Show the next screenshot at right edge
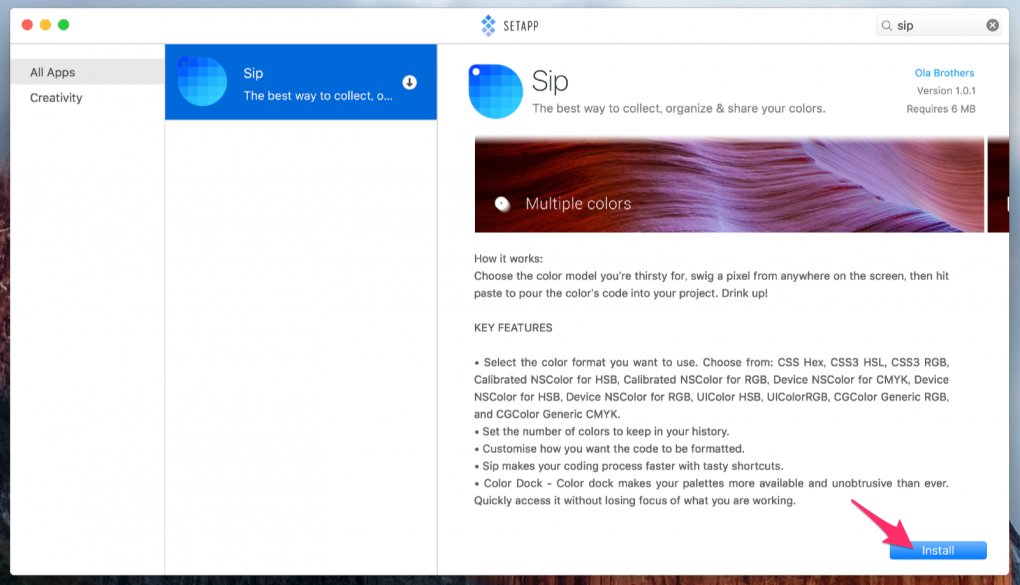This screenshot has width=1020, height=585. point(998,185)
